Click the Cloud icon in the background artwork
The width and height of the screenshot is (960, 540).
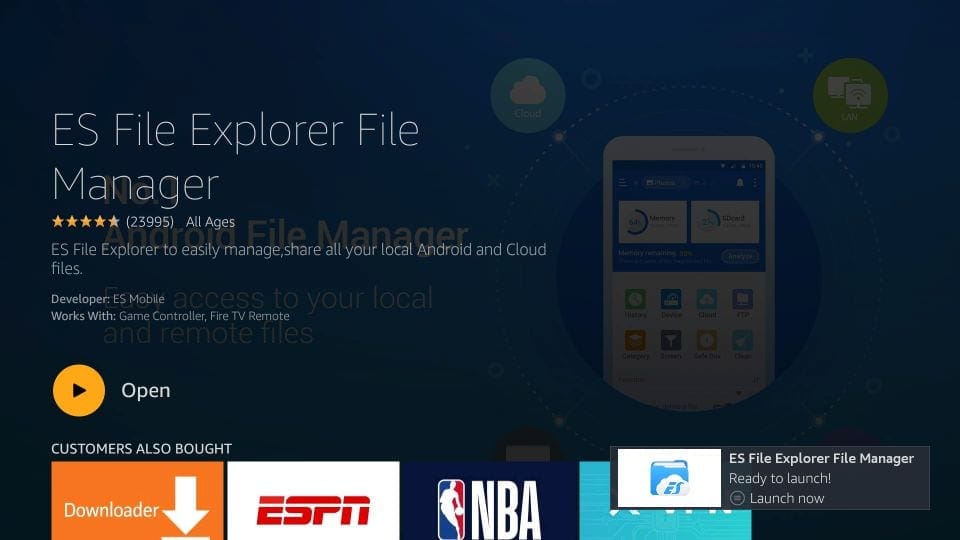click(528, 96)
